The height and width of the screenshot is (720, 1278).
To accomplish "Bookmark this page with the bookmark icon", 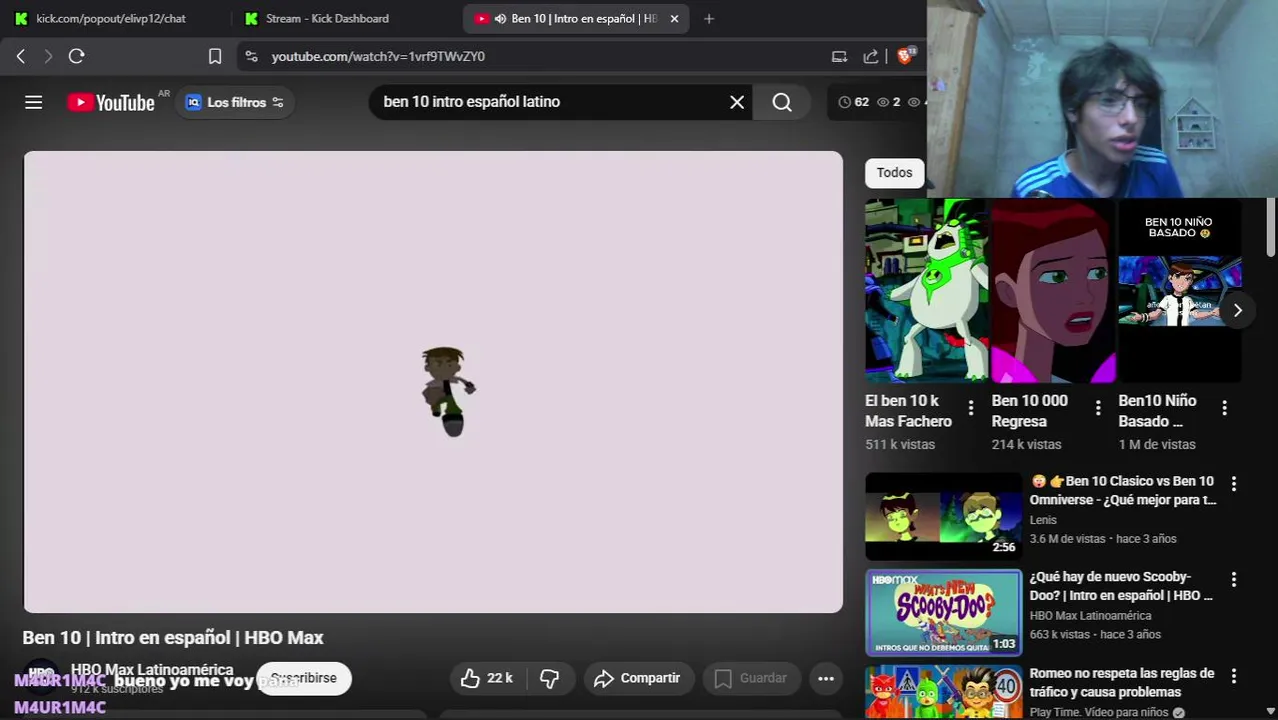I will pos(214,56).
